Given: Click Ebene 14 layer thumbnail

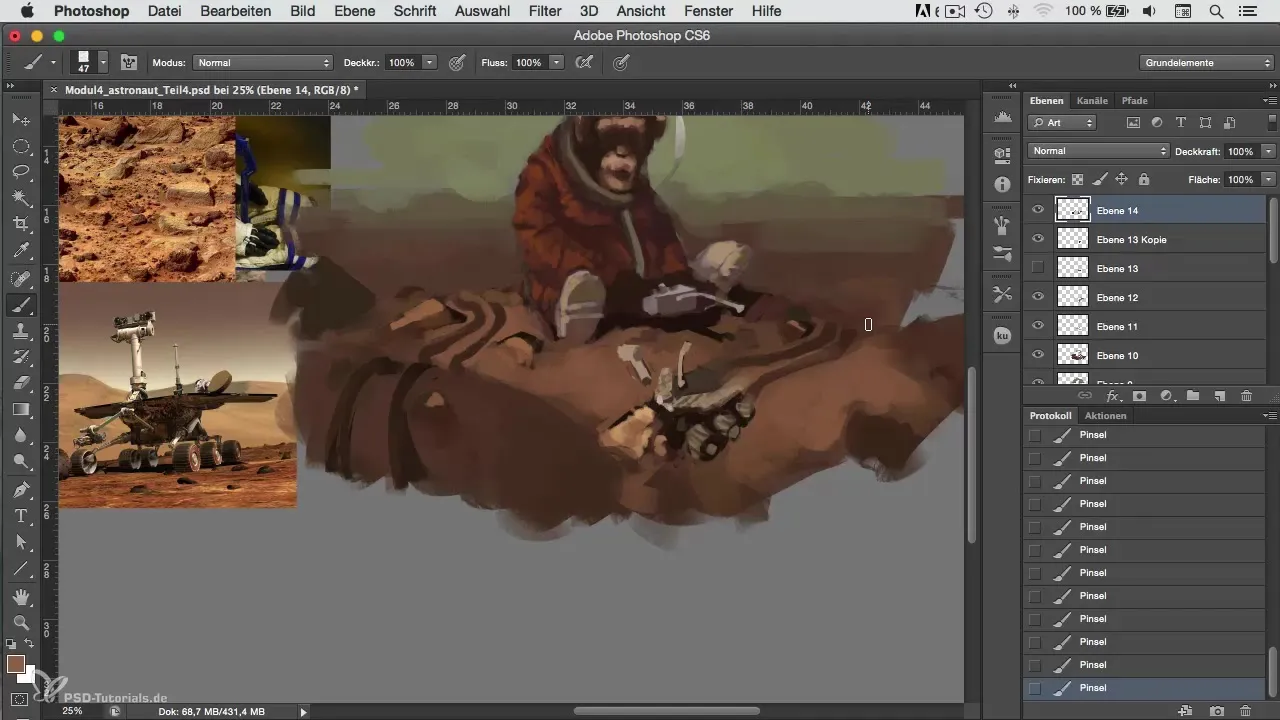Looking at the screenshot, I should [1073, 210].
